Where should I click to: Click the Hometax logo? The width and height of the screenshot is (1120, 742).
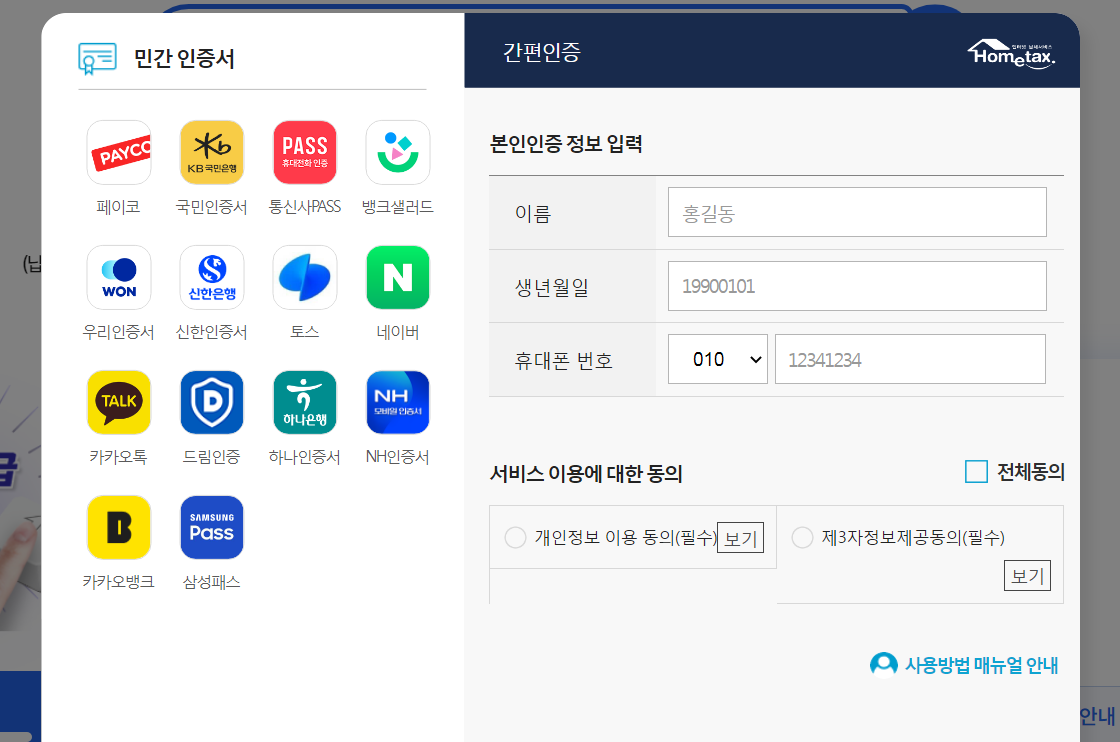(x=1011, y=54)
